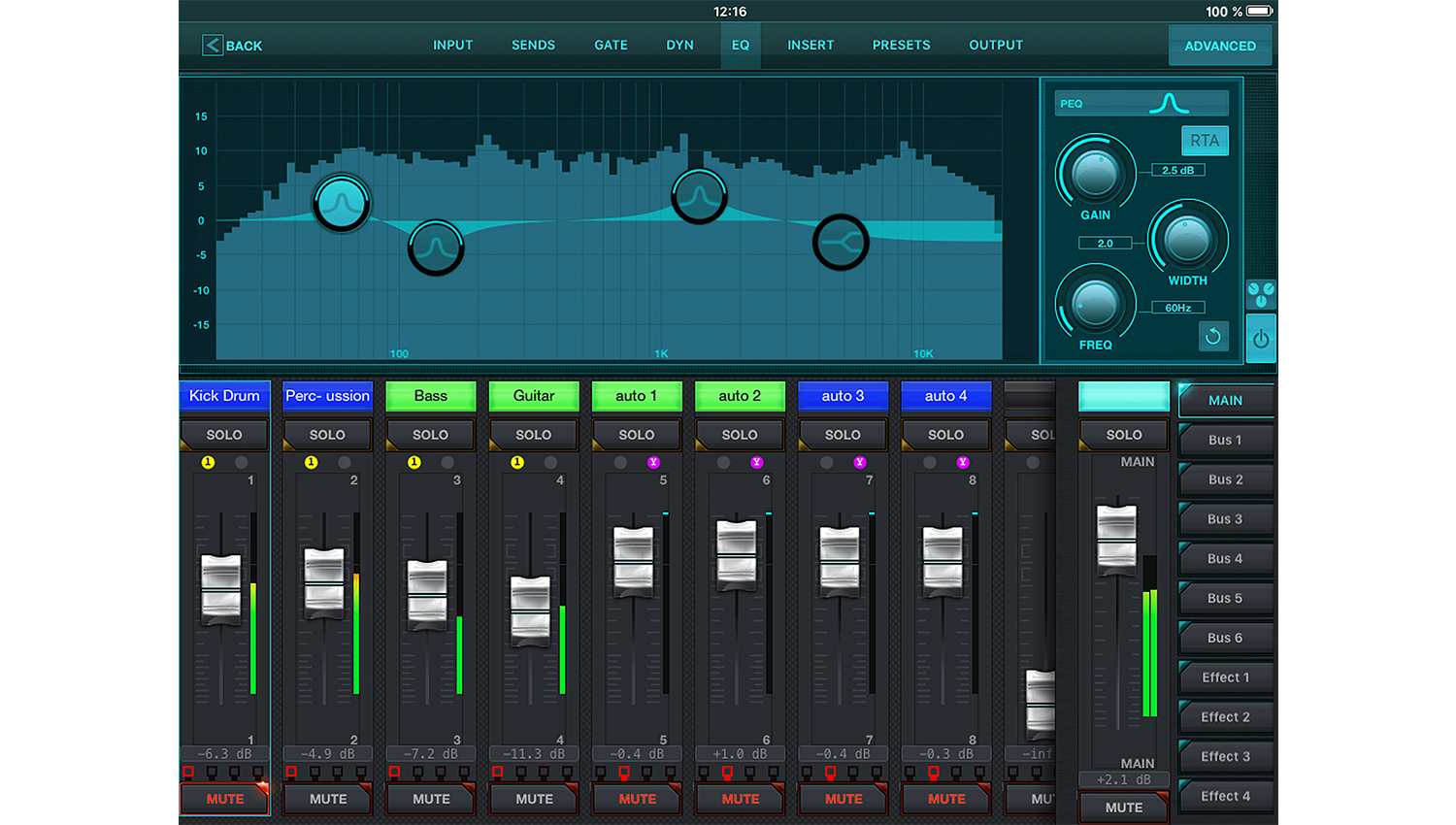Screen dimensions: 1456x825
Task: Open the PEQ filter type selector
Action: point(1141,104)
